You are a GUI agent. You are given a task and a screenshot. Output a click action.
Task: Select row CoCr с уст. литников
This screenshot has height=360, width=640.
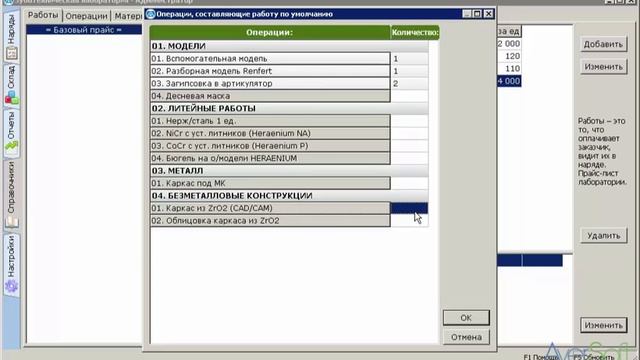point(270,146)
